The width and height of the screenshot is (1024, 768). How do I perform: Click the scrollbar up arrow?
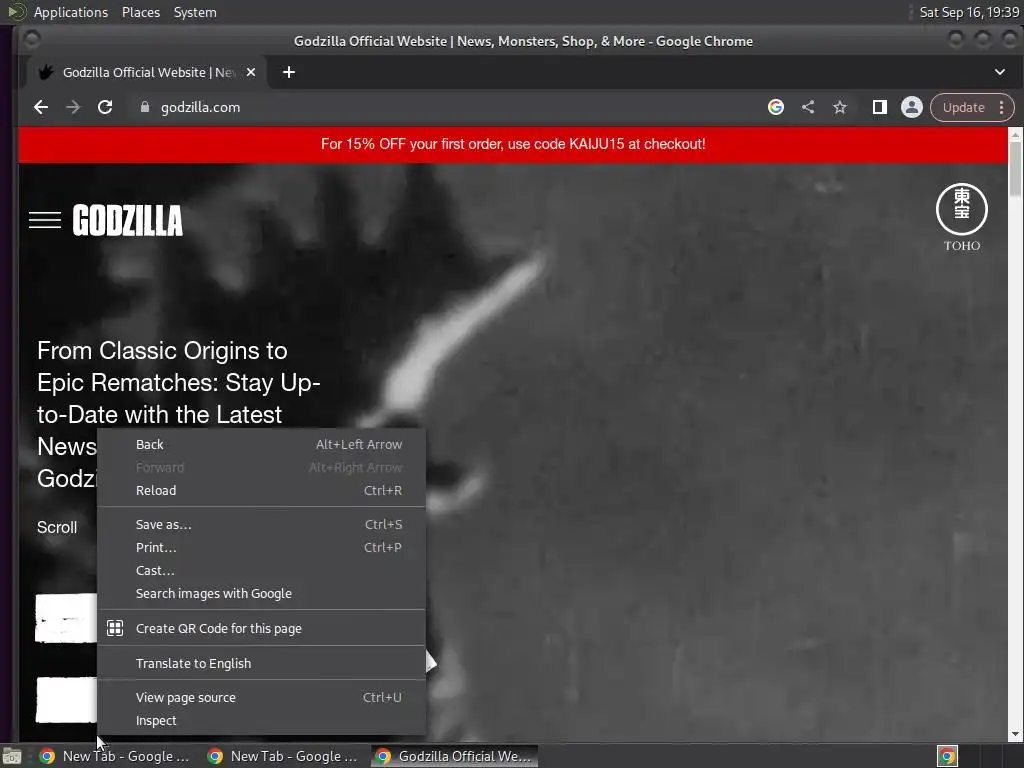(1015, 135)
